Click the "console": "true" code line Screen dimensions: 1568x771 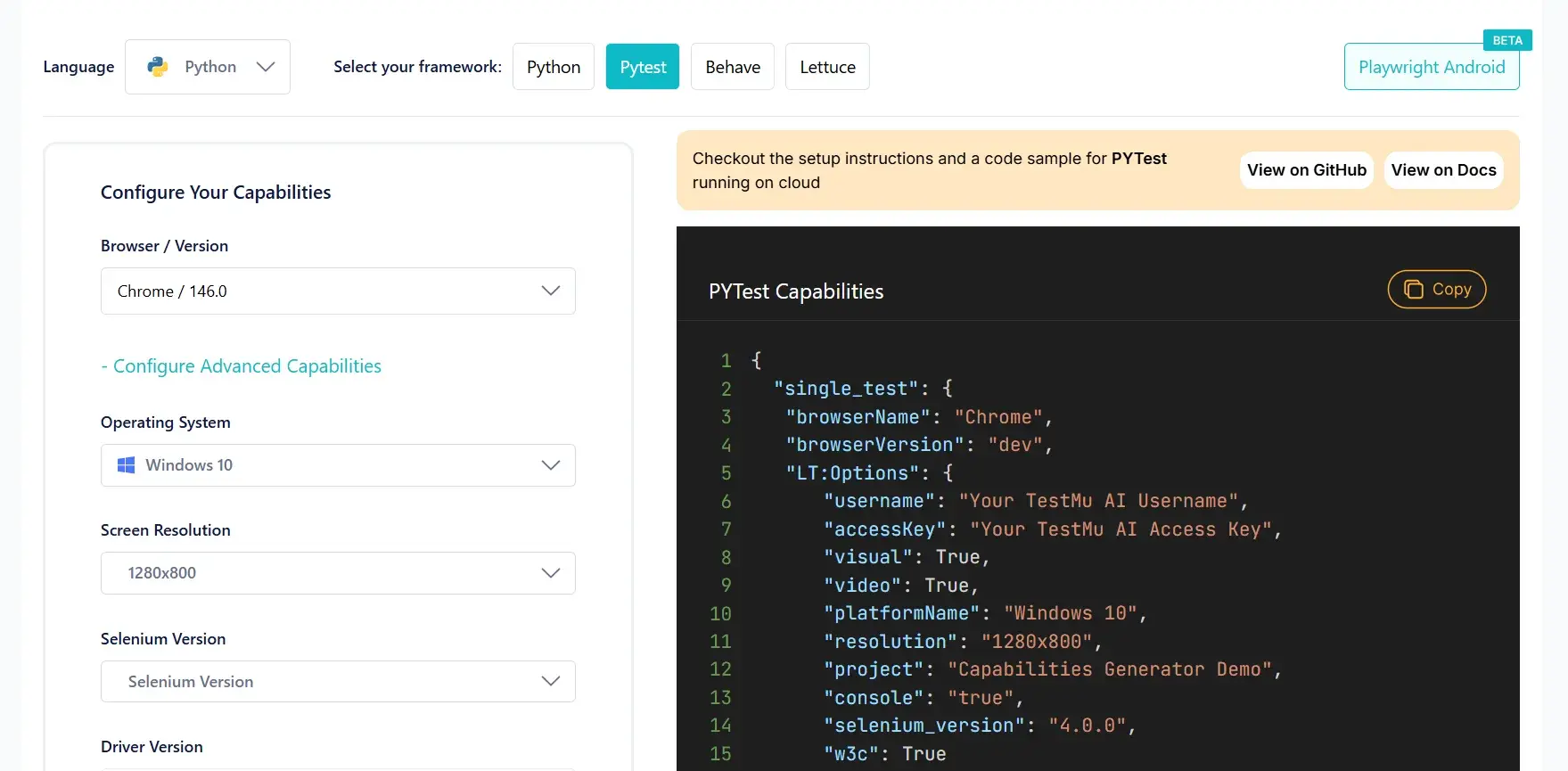[x=924, y=698]
